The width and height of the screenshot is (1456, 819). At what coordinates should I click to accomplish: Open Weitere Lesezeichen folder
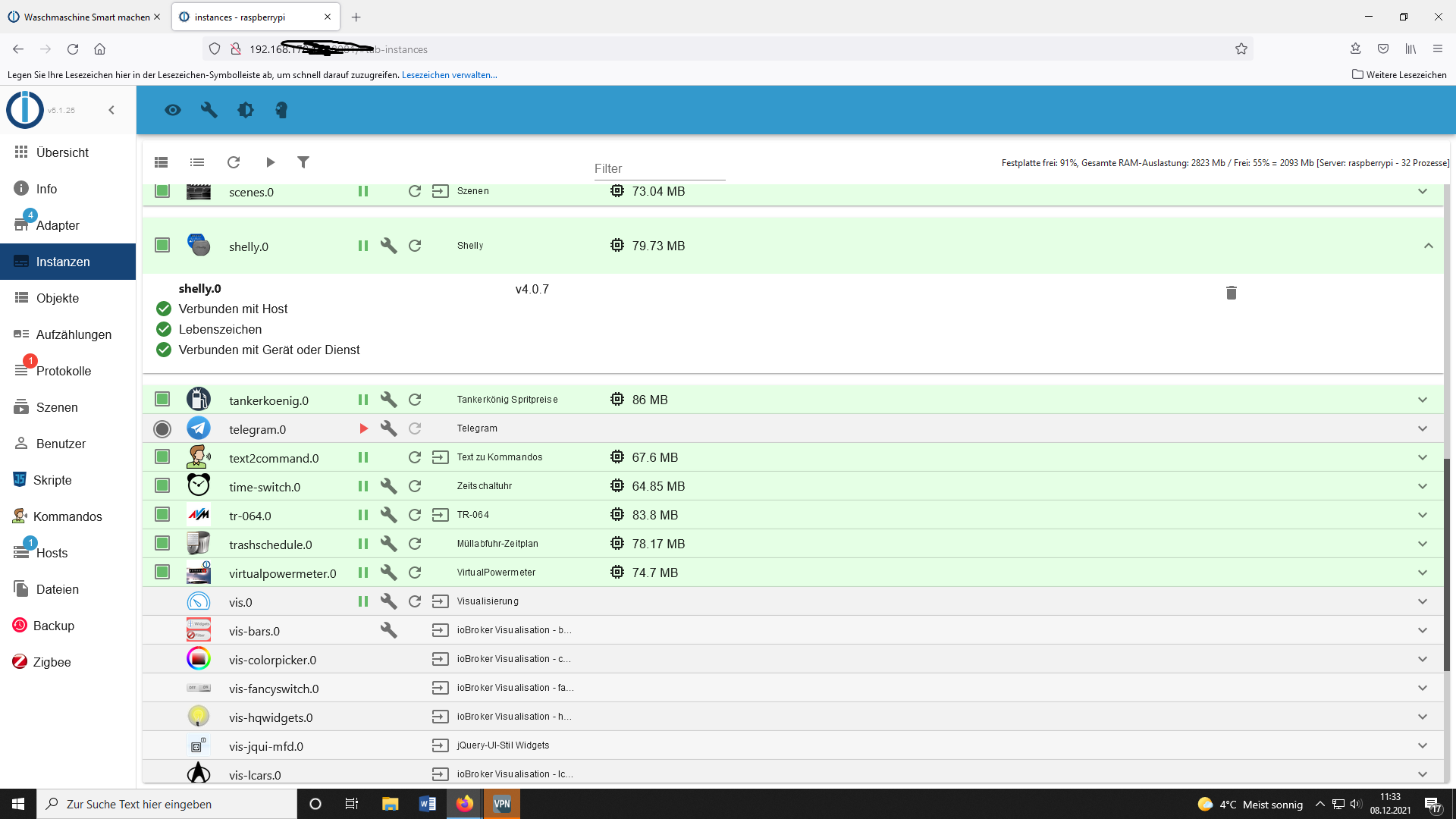(1399, 74)
